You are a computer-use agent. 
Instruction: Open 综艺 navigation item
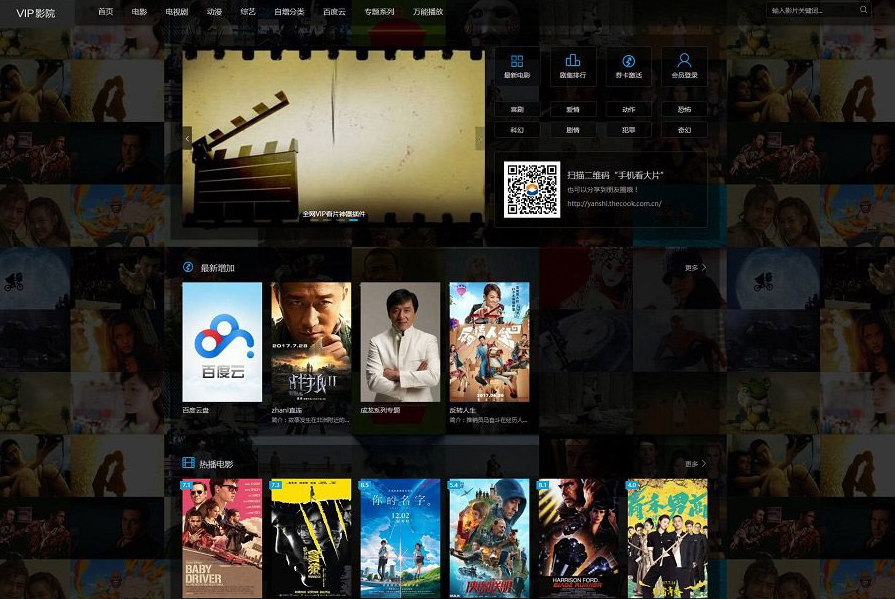coord(248,11)
